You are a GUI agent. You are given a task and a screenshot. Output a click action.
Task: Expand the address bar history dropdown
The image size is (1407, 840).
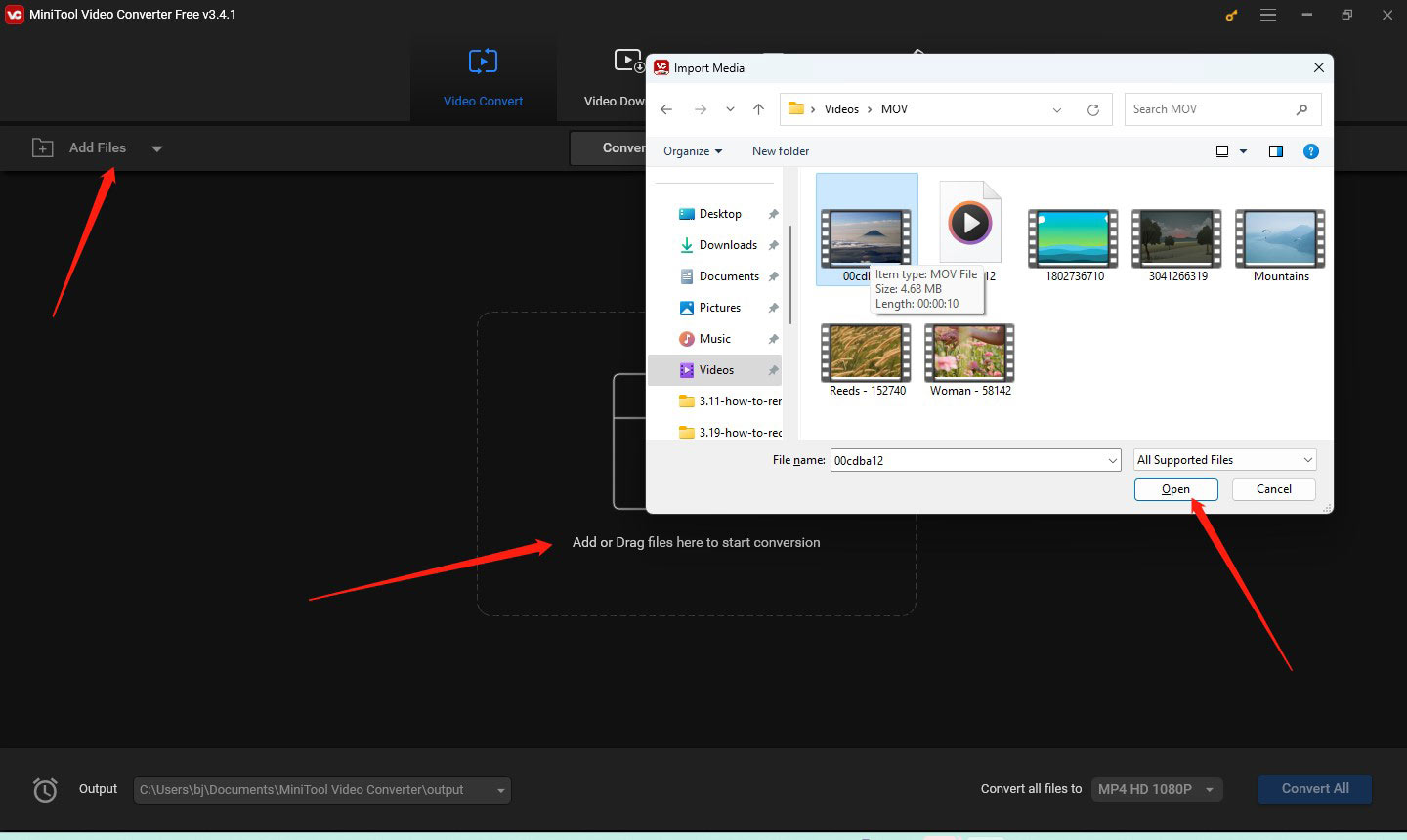point(1057,109)
